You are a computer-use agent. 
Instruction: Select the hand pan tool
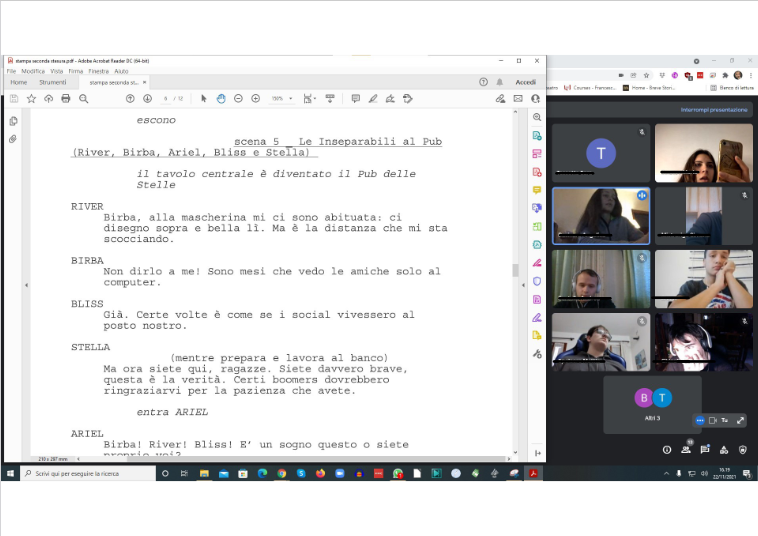click(221, 98)
